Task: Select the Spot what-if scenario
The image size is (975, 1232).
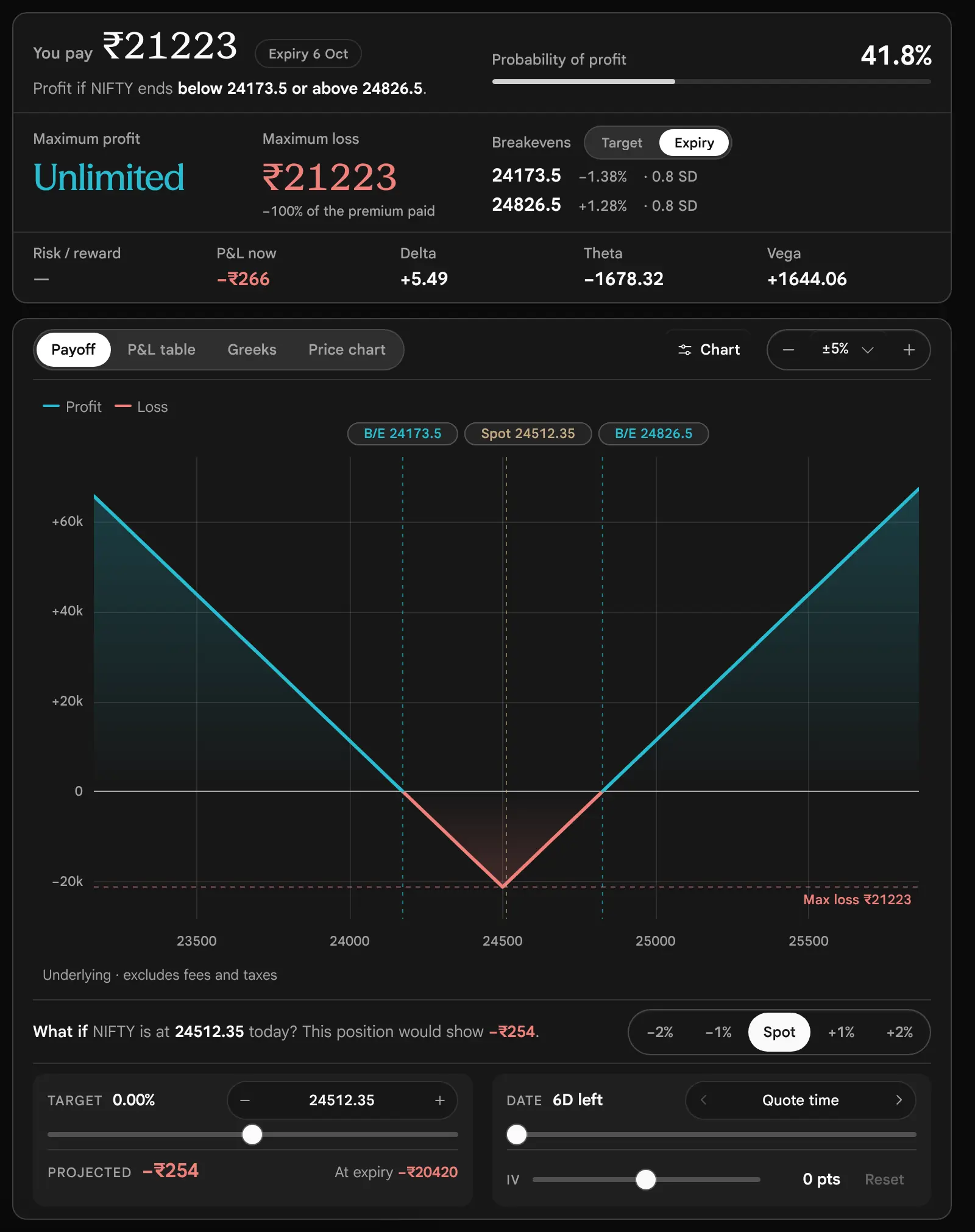Action: tap(779, 1032)
